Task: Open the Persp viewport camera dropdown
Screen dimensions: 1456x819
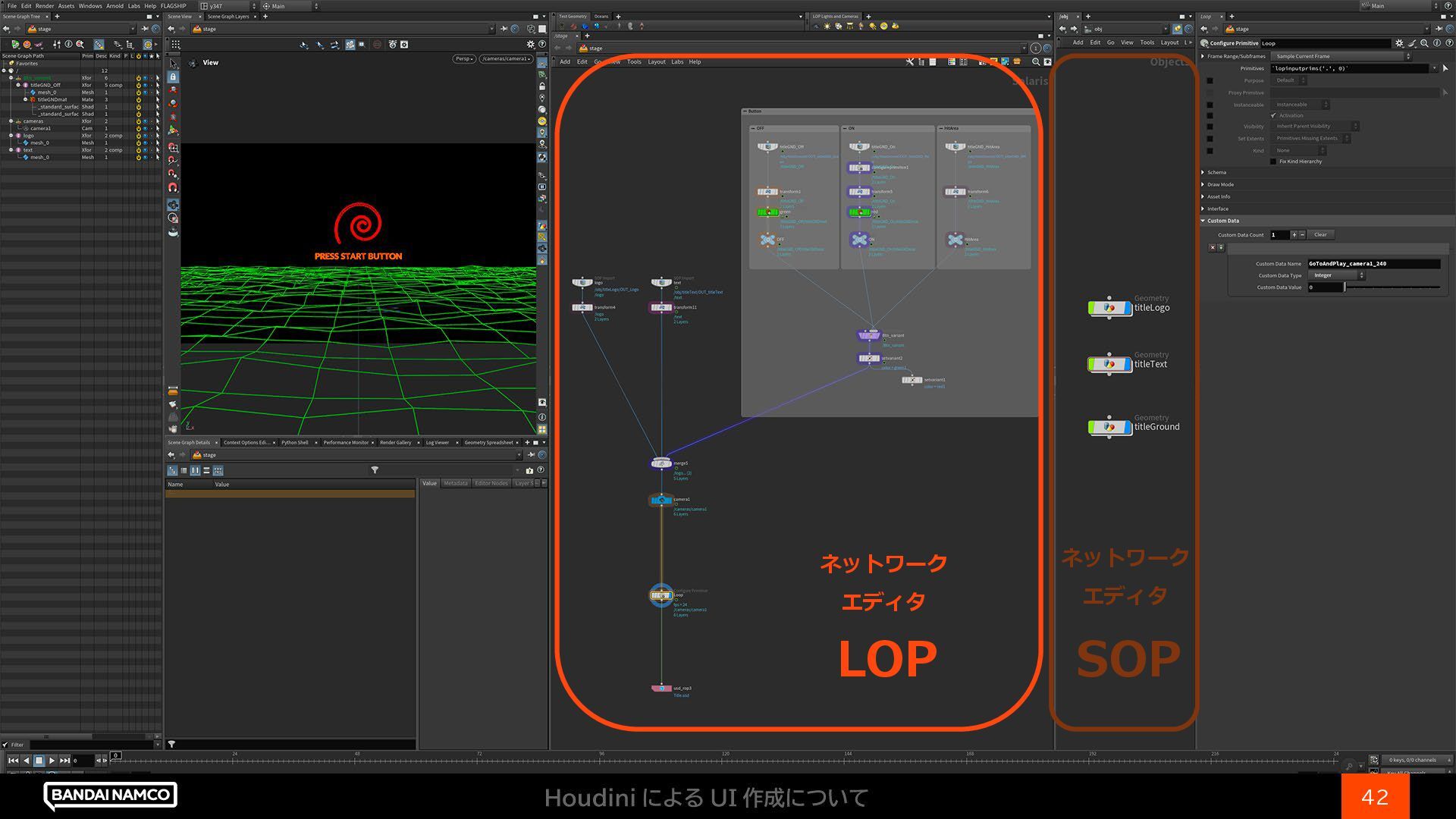Action: 463,58
